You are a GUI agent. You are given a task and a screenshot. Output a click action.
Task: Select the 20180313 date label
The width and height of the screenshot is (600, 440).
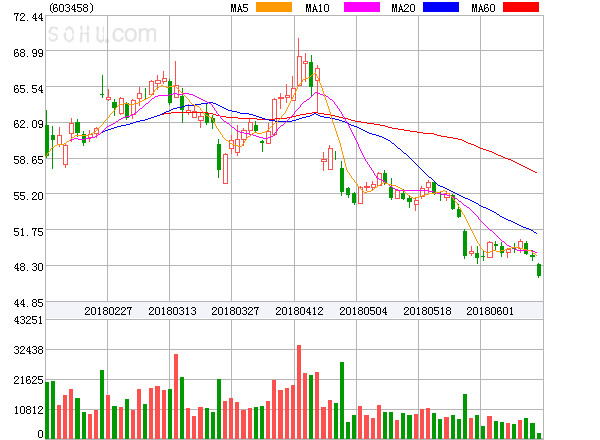click(x=172, y=311)
